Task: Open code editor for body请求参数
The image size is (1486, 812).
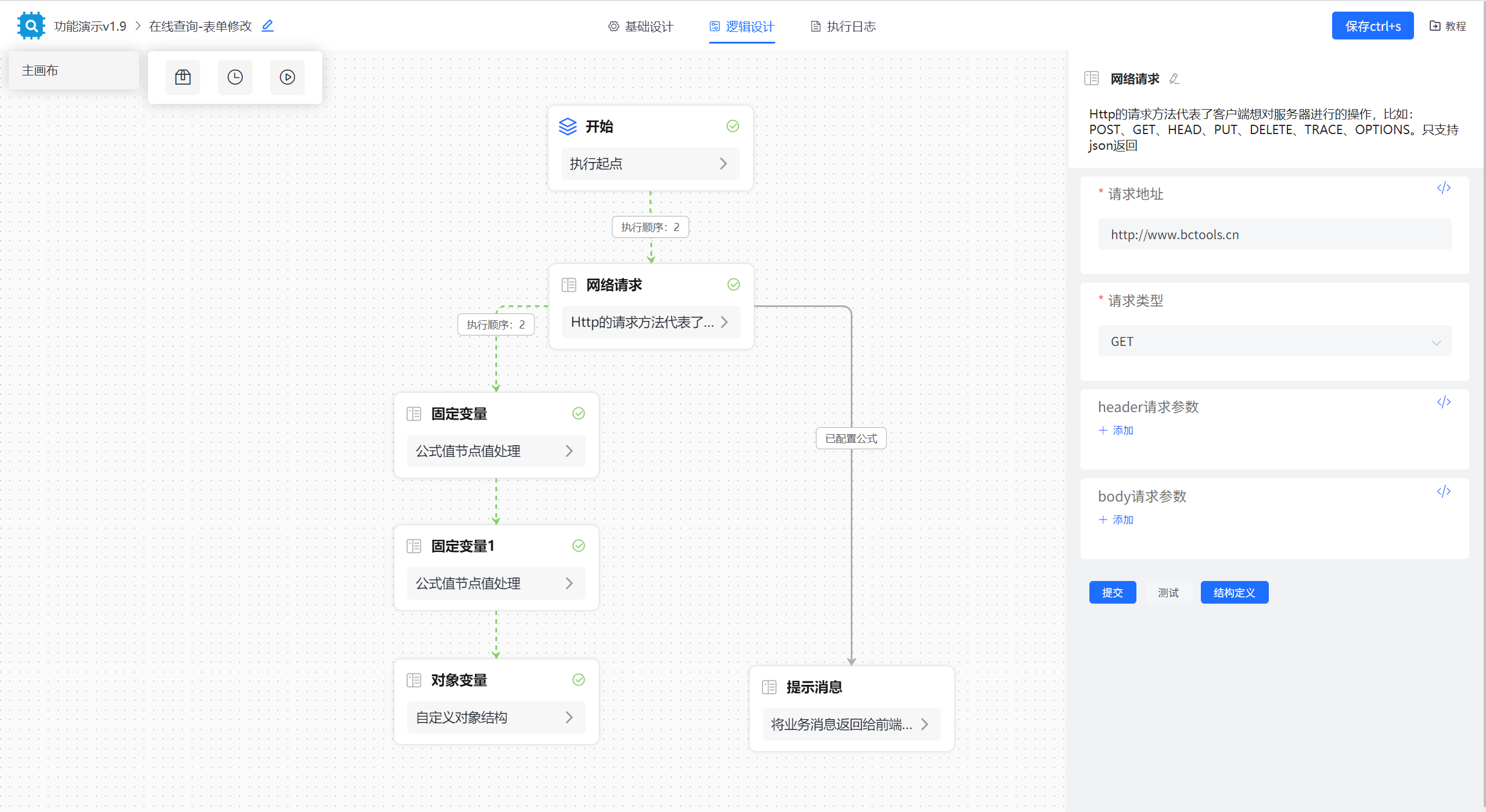Action: [x=1444, y=491]
